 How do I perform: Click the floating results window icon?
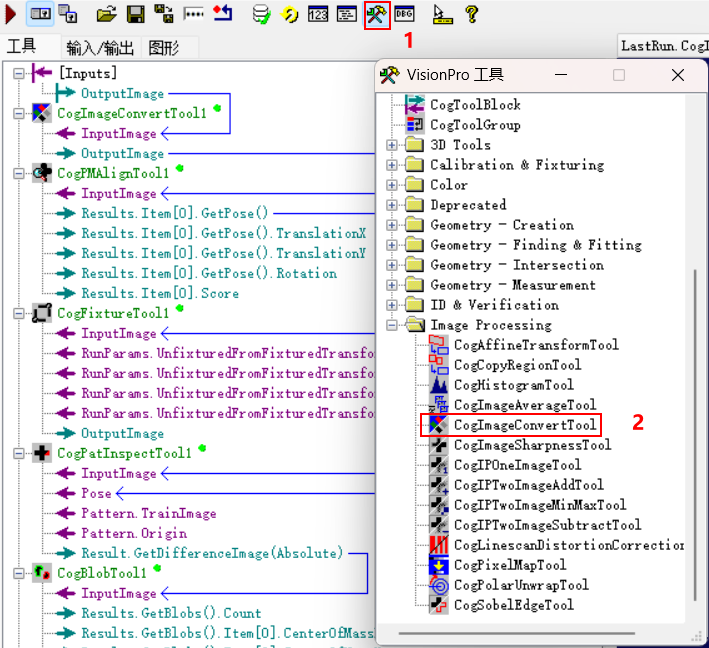tap(68, 14)
